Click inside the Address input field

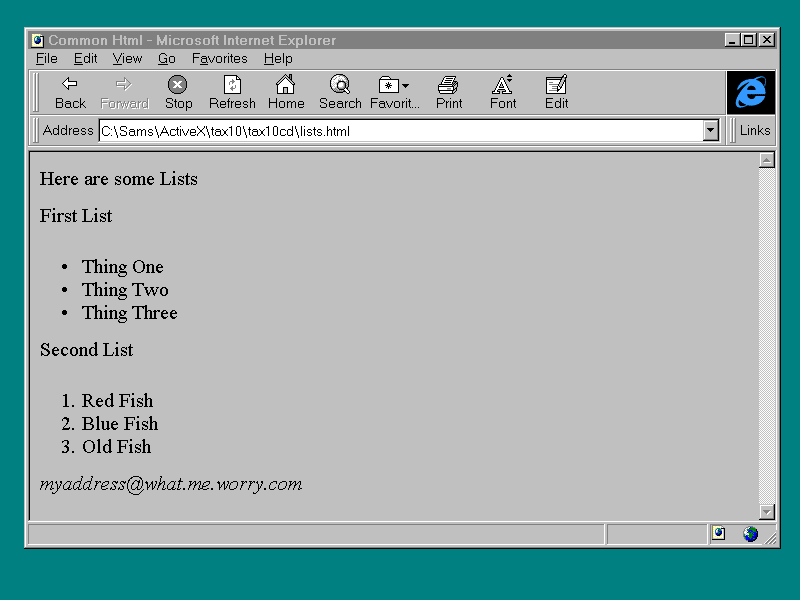400,131
